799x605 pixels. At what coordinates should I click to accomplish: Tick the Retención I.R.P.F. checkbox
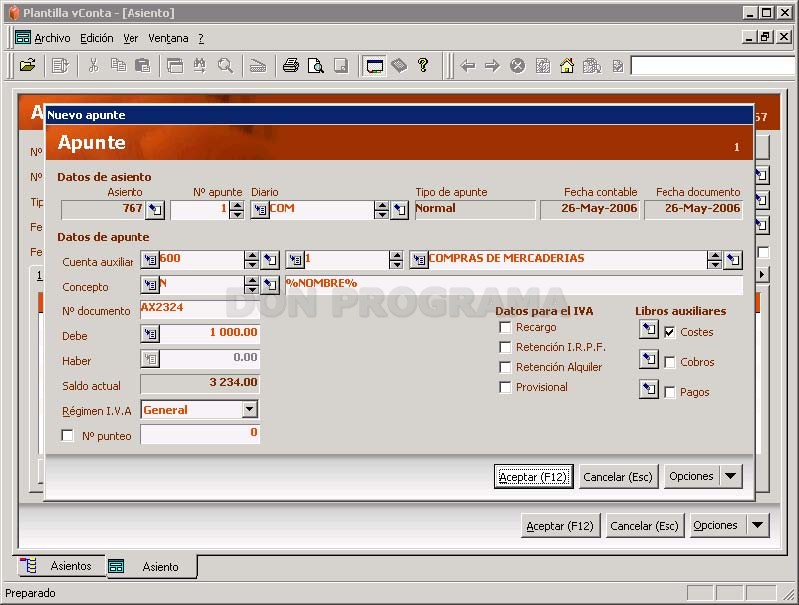[505, 347]
